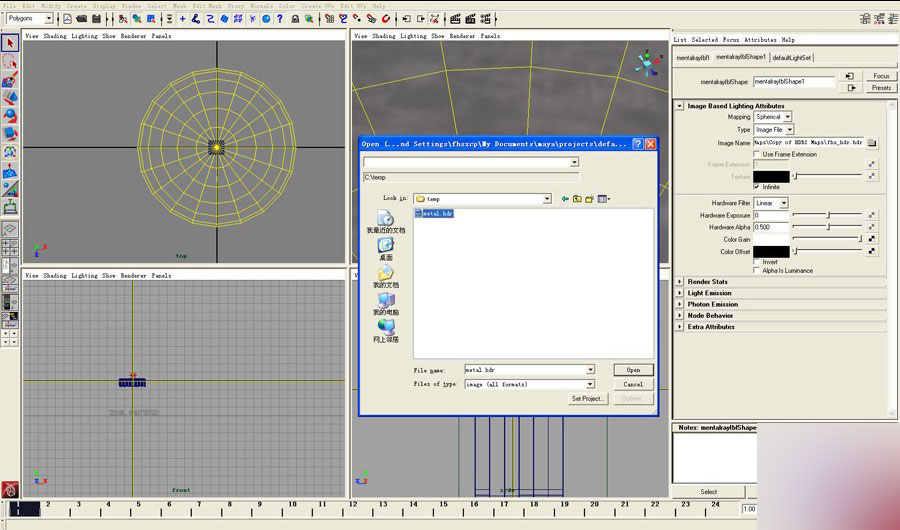Click the black Color Offset swatch
This screenshot has height=530, width=900.
coord(770,251)
